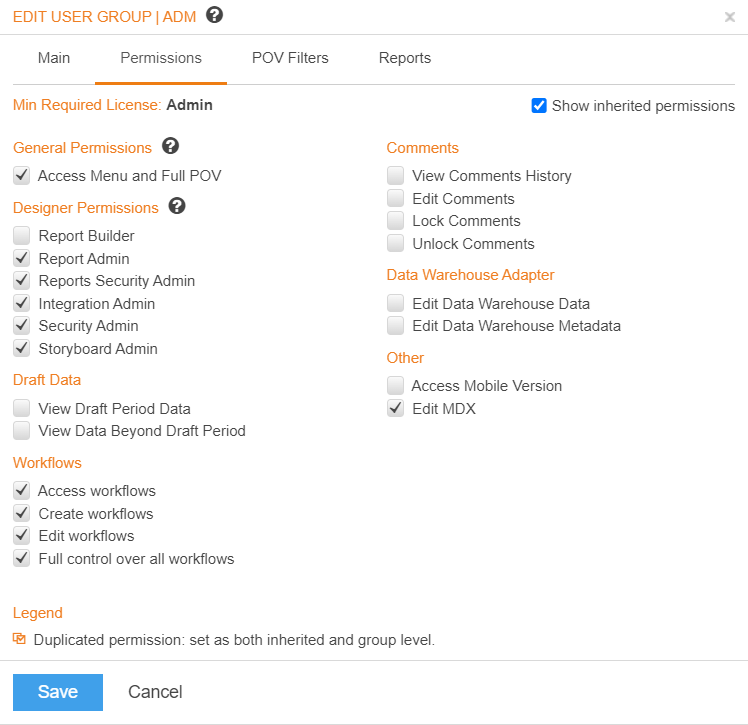Image resolution: width=748 pixels, height=725 pixels.
Task: Open the POV Filters tab
Action: [x=290, y=58]
